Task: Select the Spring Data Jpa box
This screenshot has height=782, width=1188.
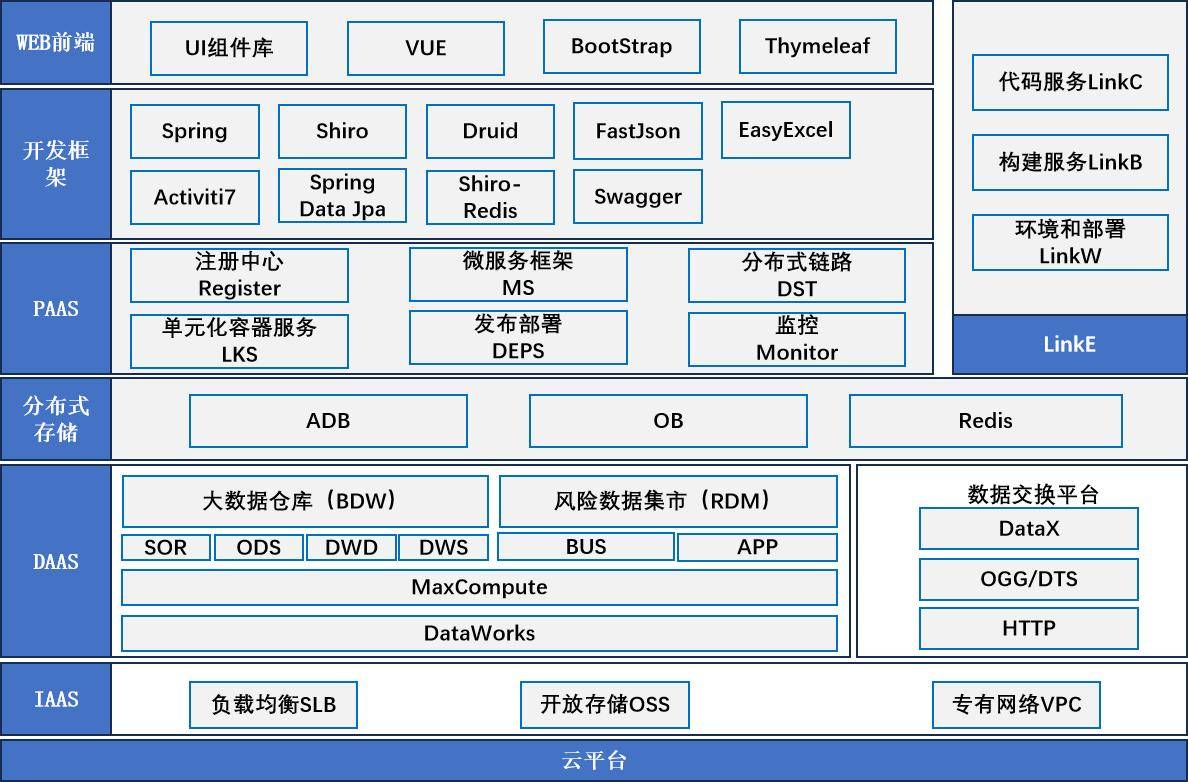Action: click(x=342, y=196)
